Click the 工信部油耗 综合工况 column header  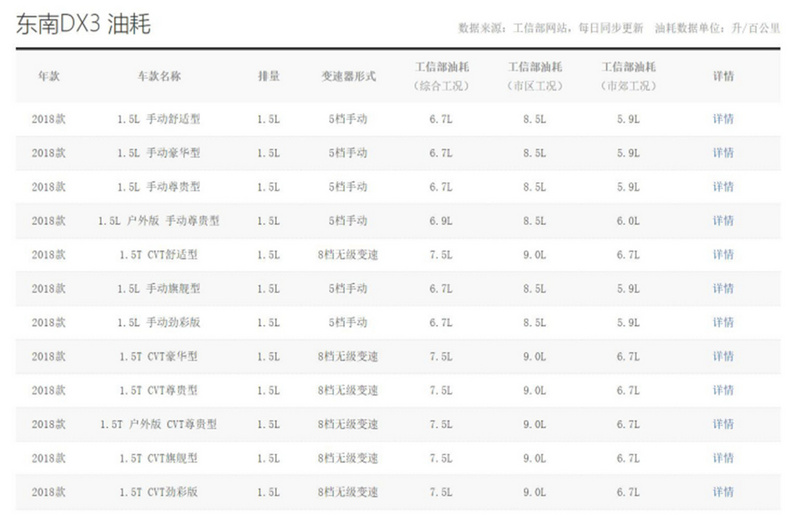tap(442, 76)
